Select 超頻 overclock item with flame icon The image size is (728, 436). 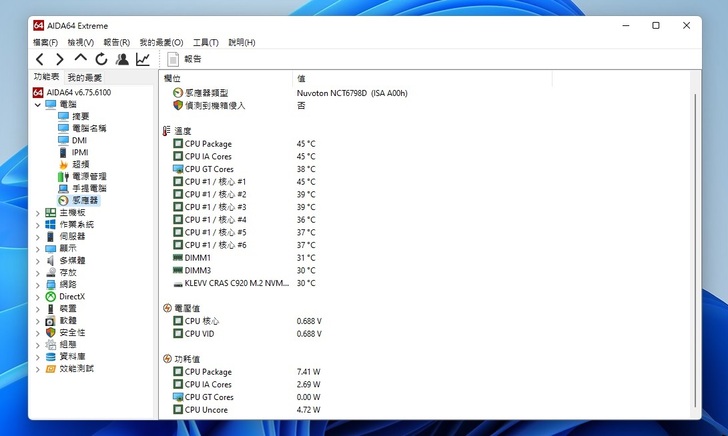80,164
